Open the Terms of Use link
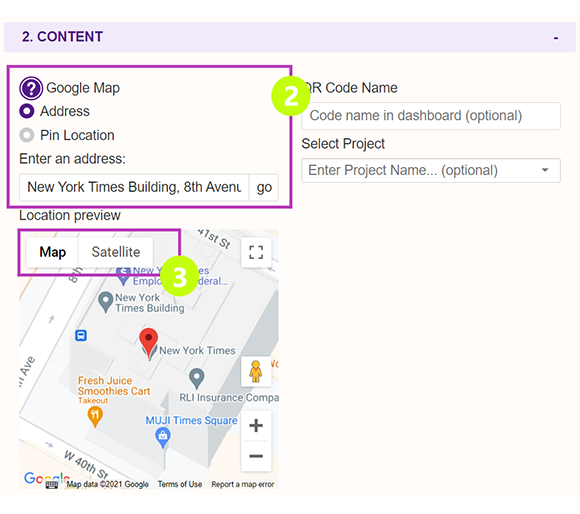The width and height of the screenshot is (580, 514). (180, 484)
